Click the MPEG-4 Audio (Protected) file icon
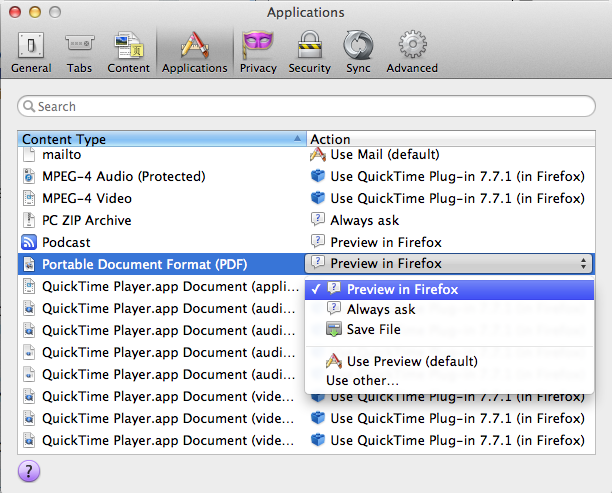Screen dimensions: 612x493 tap(29, 176)
